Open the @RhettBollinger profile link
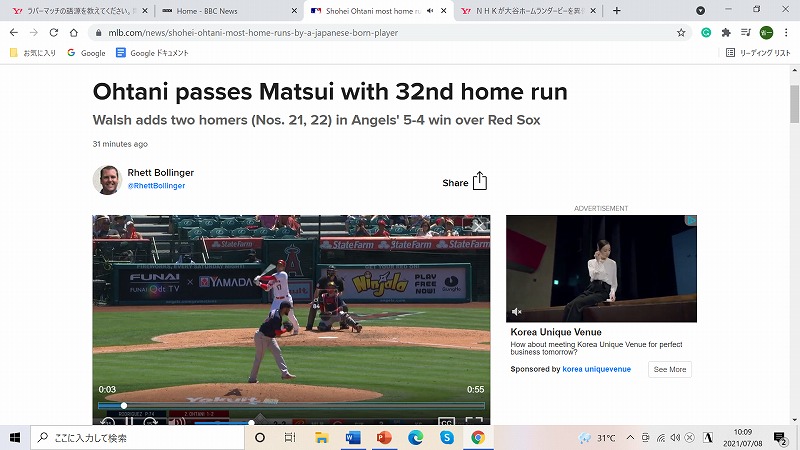Image resolution: width=800 pixels, height=450 pixels. [156, 186]
